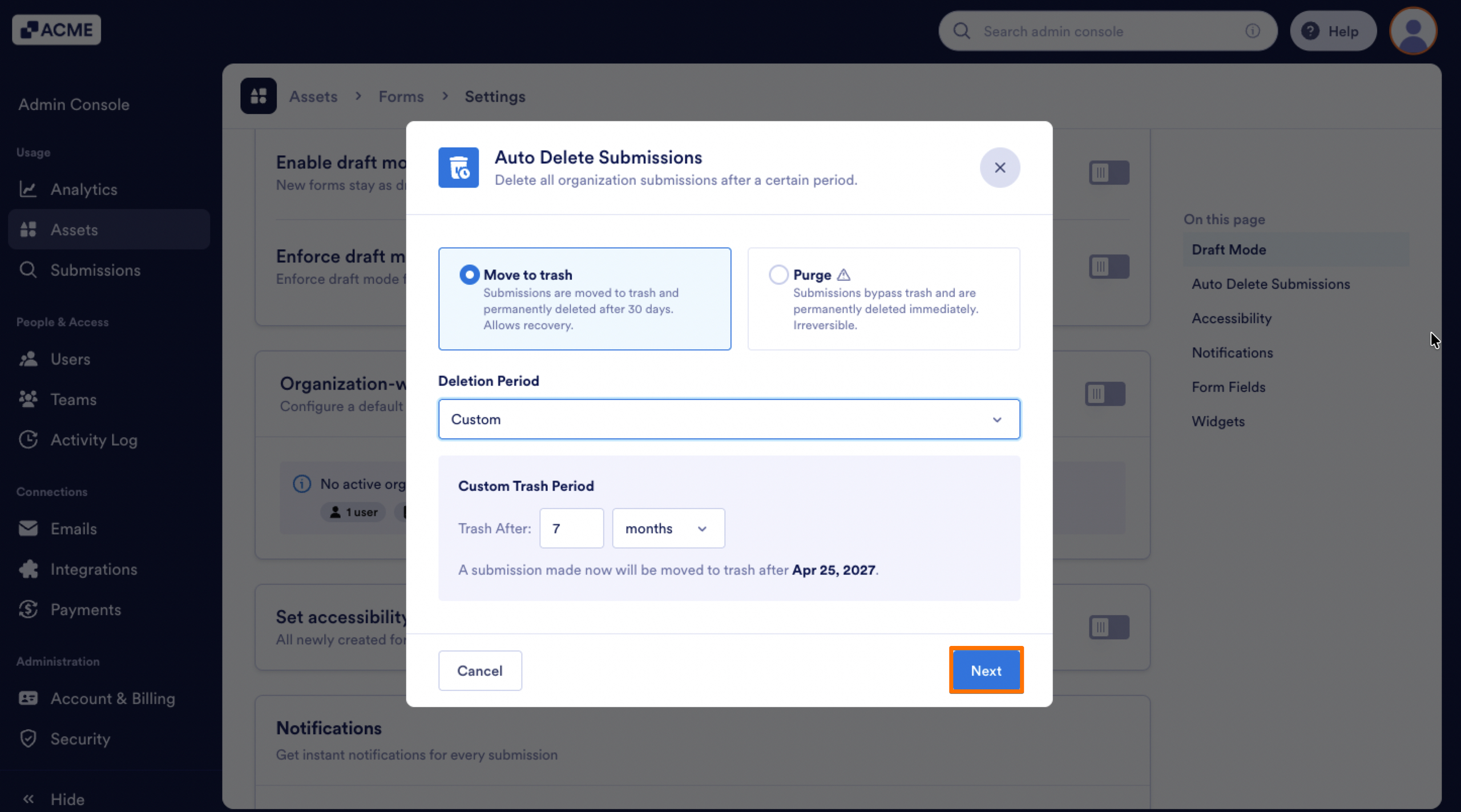1461x812 pixels.
Task: Click the Submissions magnifier icon
Action: point(28,270)
